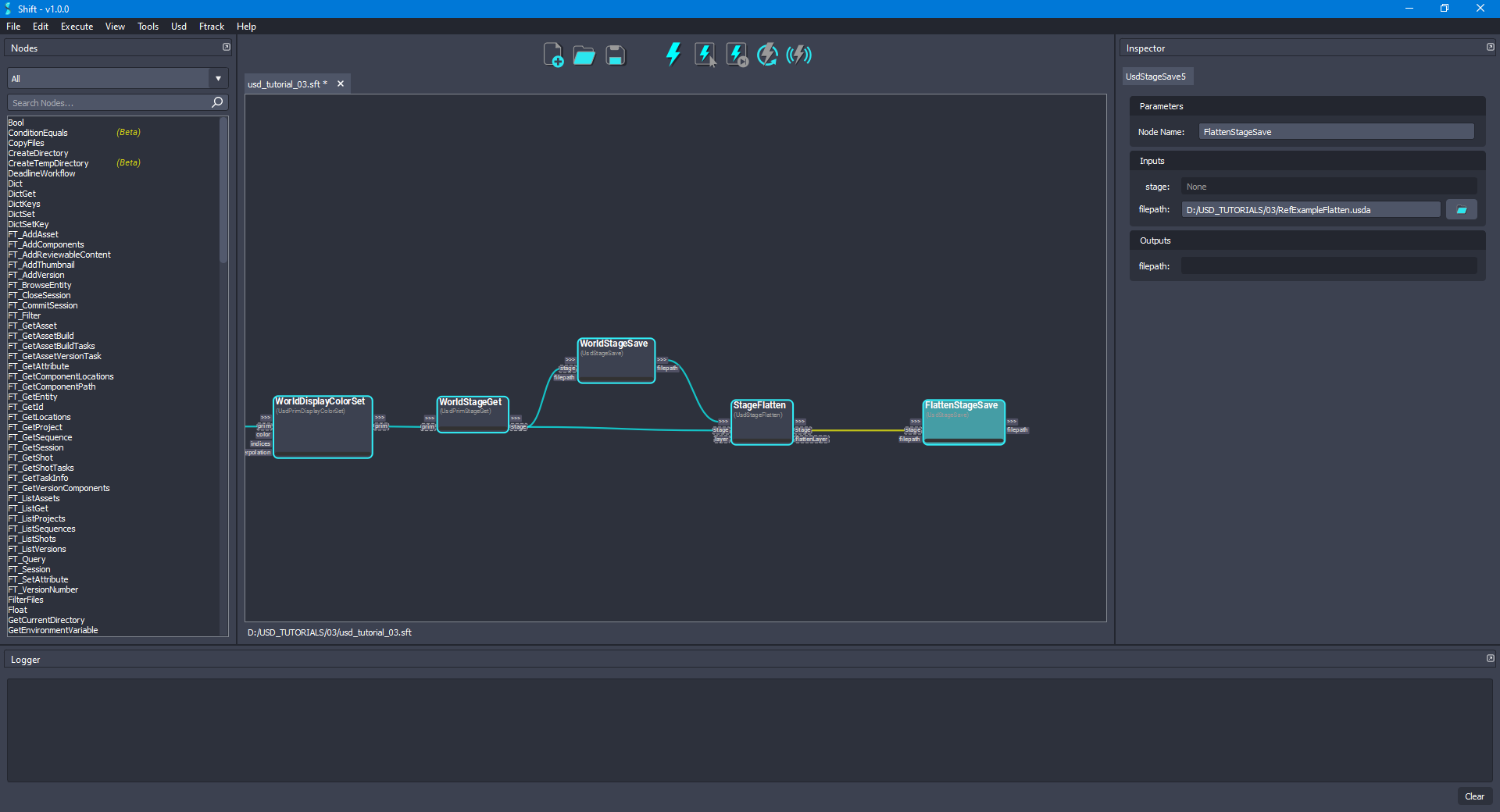Open the node category filter dropdown
Viewport: 1500px width, 812px height.
[x=218, y=78]
